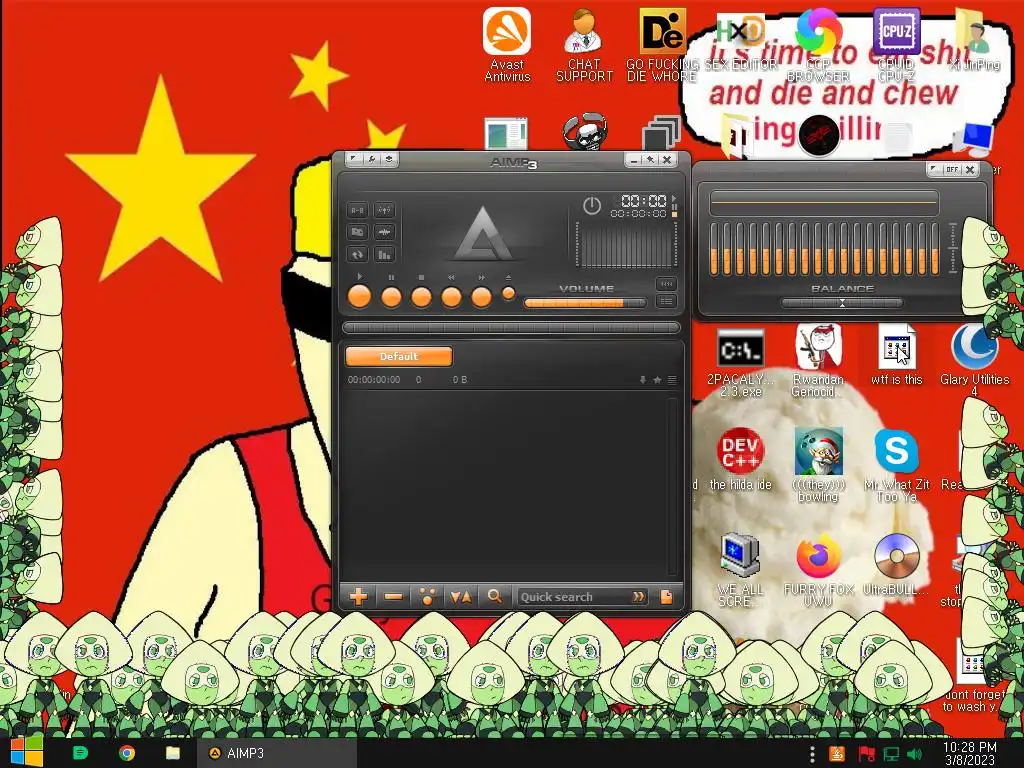The height and width of the screenshot is (768, 1024).
Task: Adjust the Volume slider
Action: point(584,303)
